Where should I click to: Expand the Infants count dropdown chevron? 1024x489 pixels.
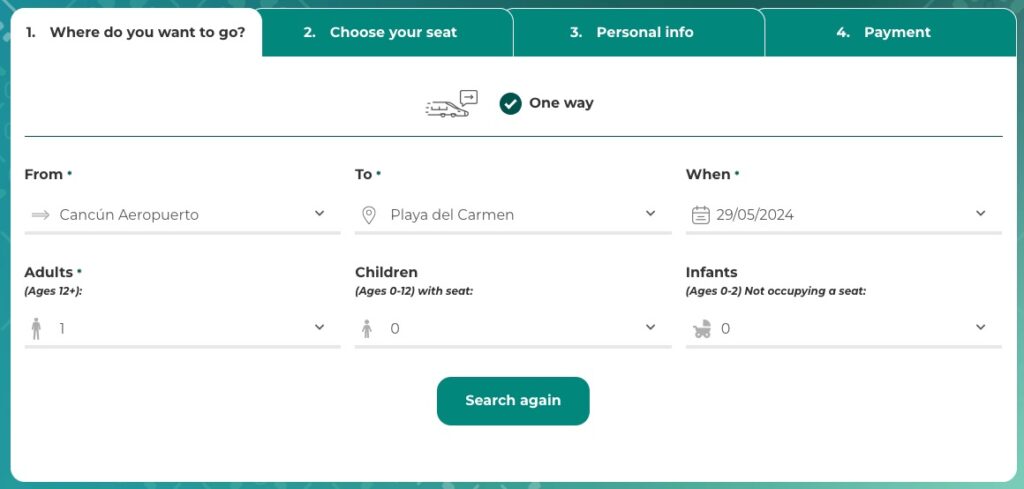point(980,327)
